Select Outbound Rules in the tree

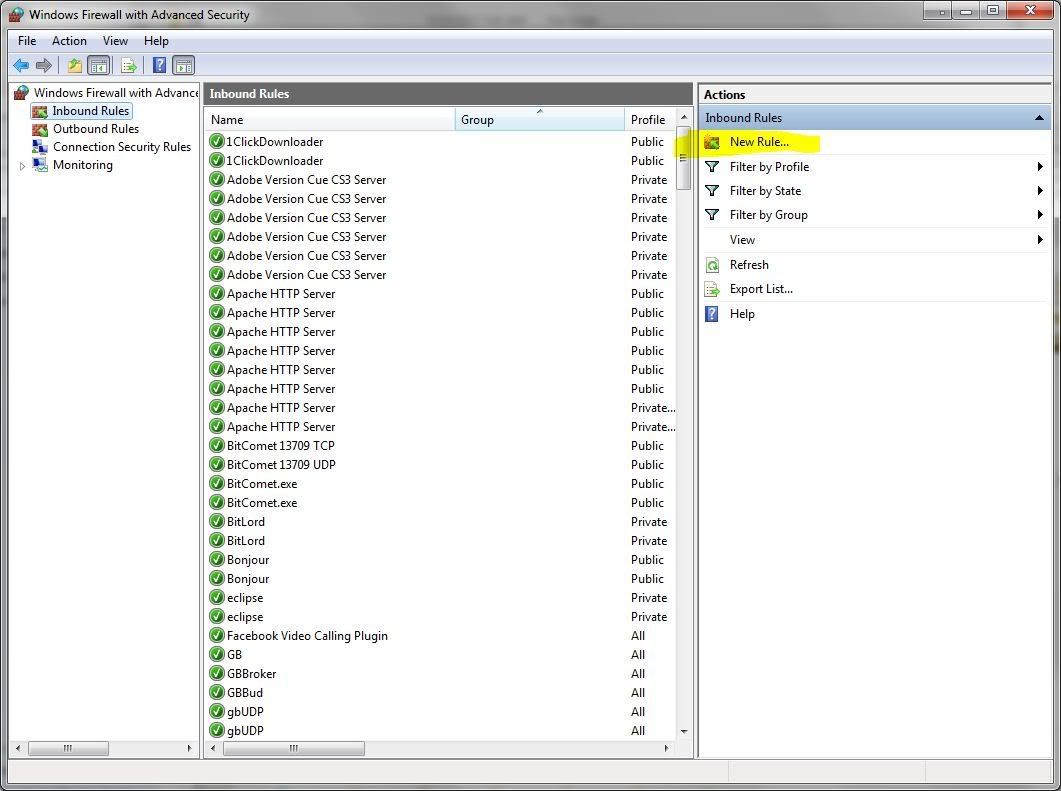tap(95, 129)
